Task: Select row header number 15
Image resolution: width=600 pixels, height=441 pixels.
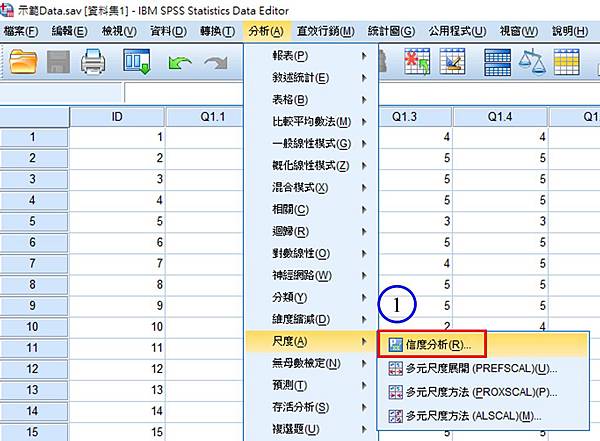Action: (x=34, y=432)
